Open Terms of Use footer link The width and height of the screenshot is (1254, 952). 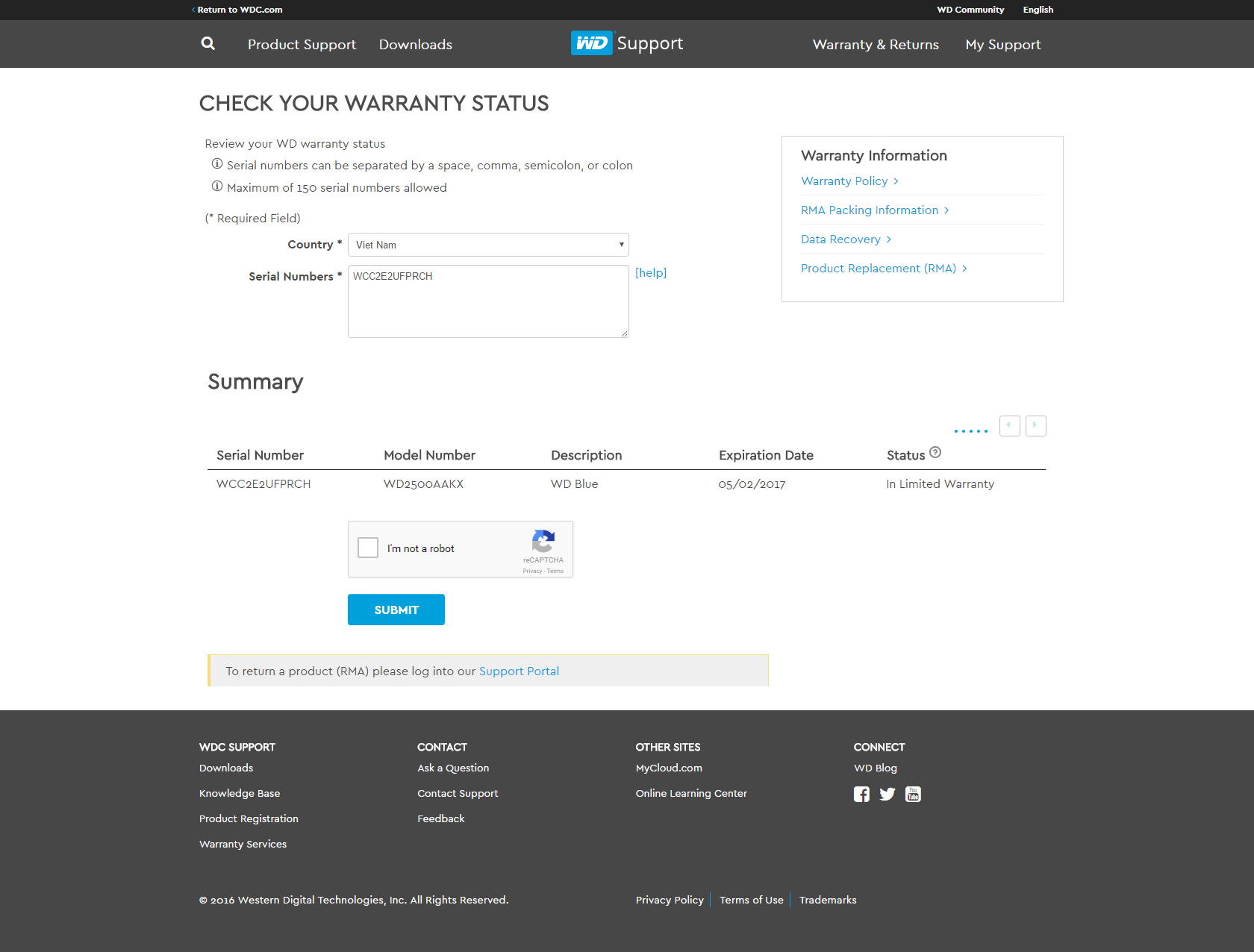[x=752, y=900]
